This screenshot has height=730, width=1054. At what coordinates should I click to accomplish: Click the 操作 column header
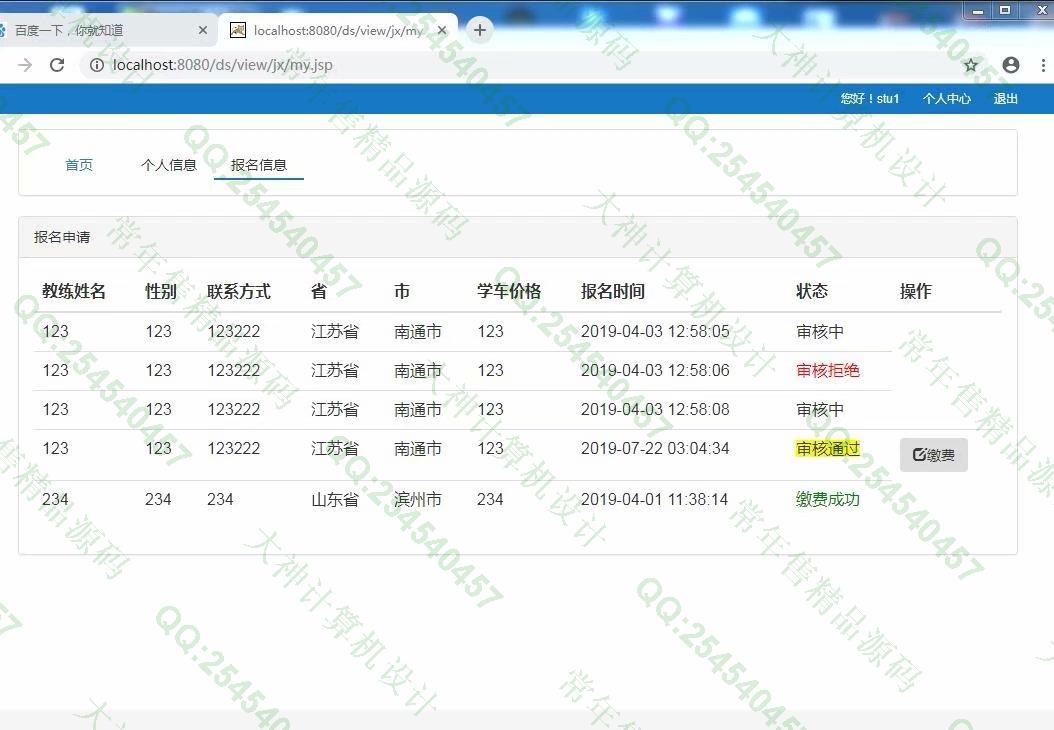[x=916, y=291]
